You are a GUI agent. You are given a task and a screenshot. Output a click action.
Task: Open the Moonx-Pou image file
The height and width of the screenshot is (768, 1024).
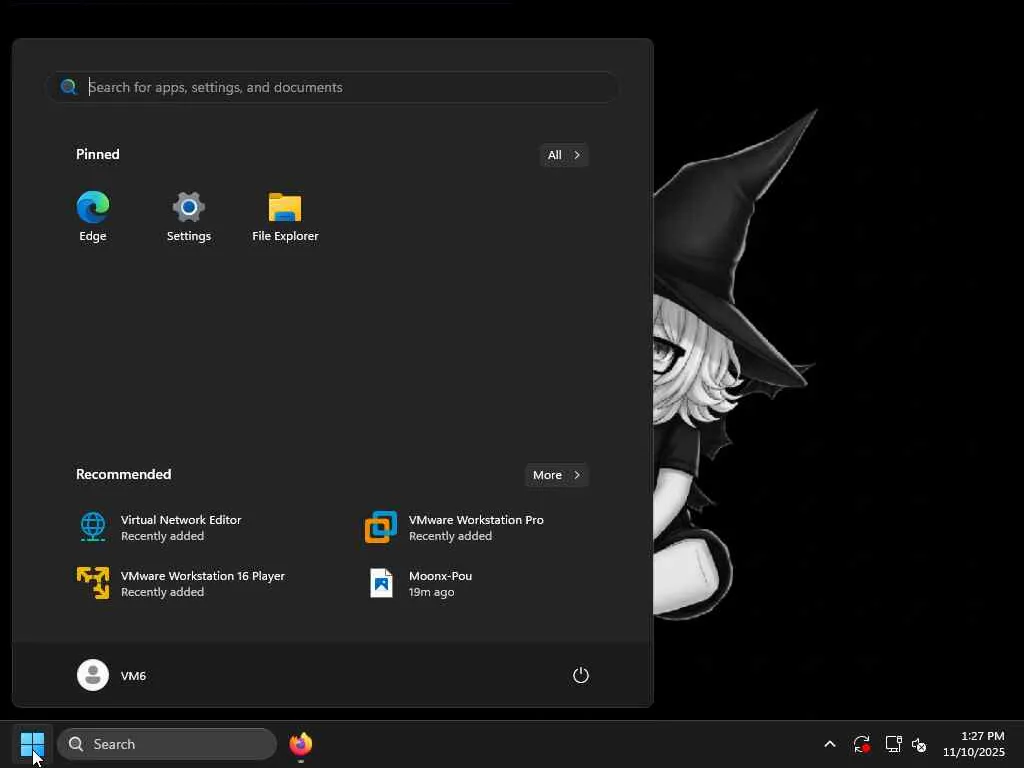pos(419,583)
